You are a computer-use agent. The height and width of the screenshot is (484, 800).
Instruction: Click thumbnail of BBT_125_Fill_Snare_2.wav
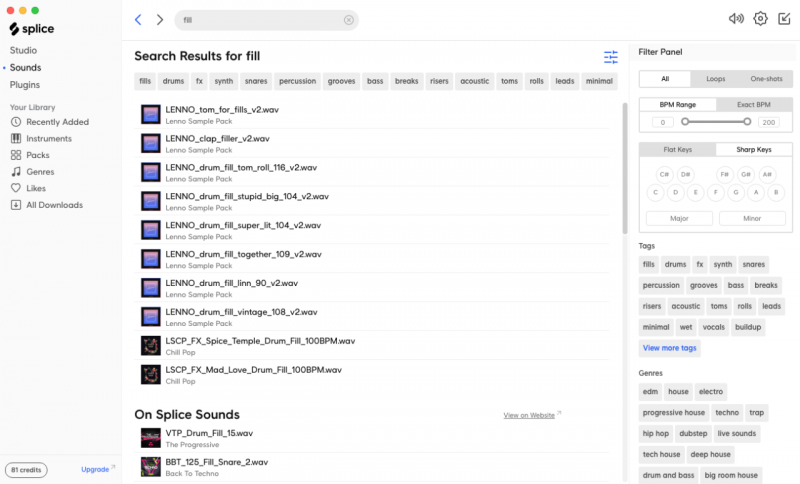151,467
